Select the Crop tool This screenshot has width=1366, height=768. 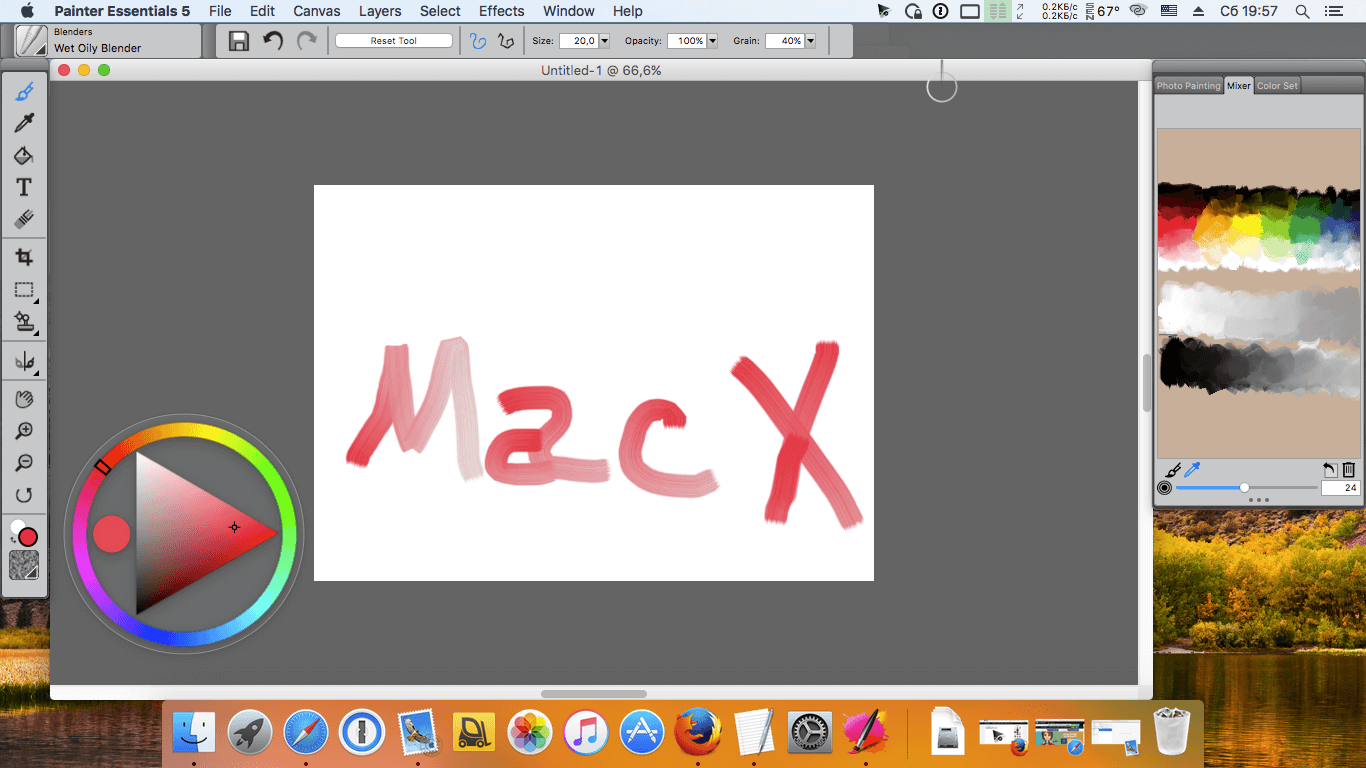(x=25, y=257)
